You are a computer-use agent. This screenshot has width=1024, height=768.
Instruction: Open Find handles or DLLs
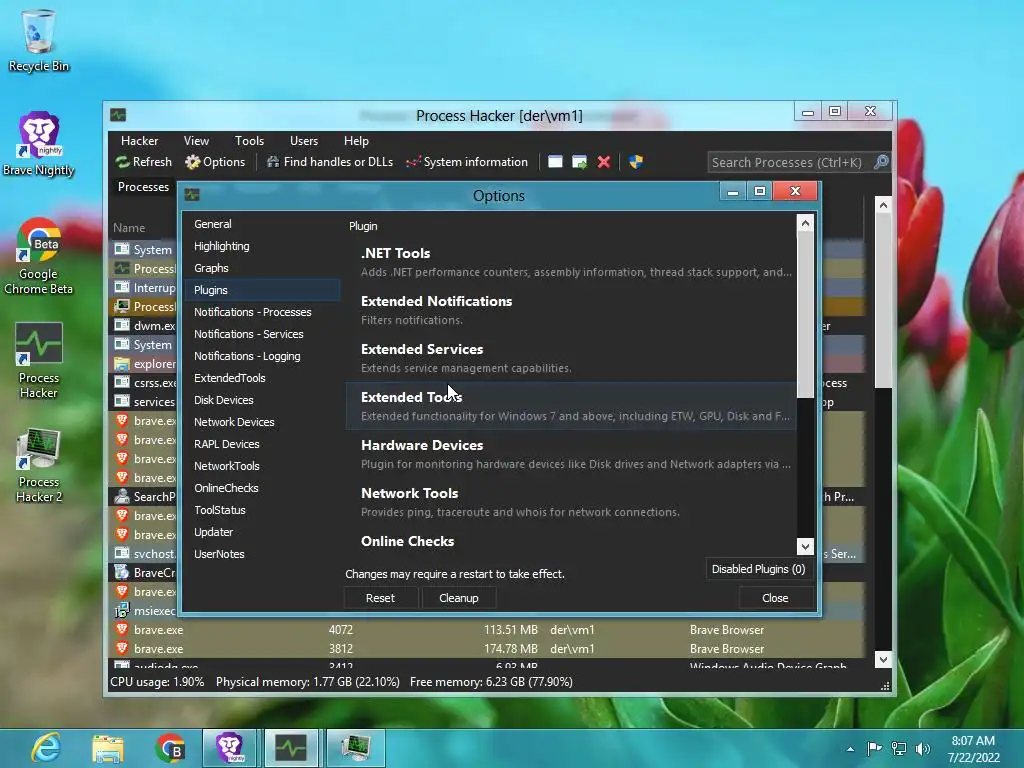330,162
